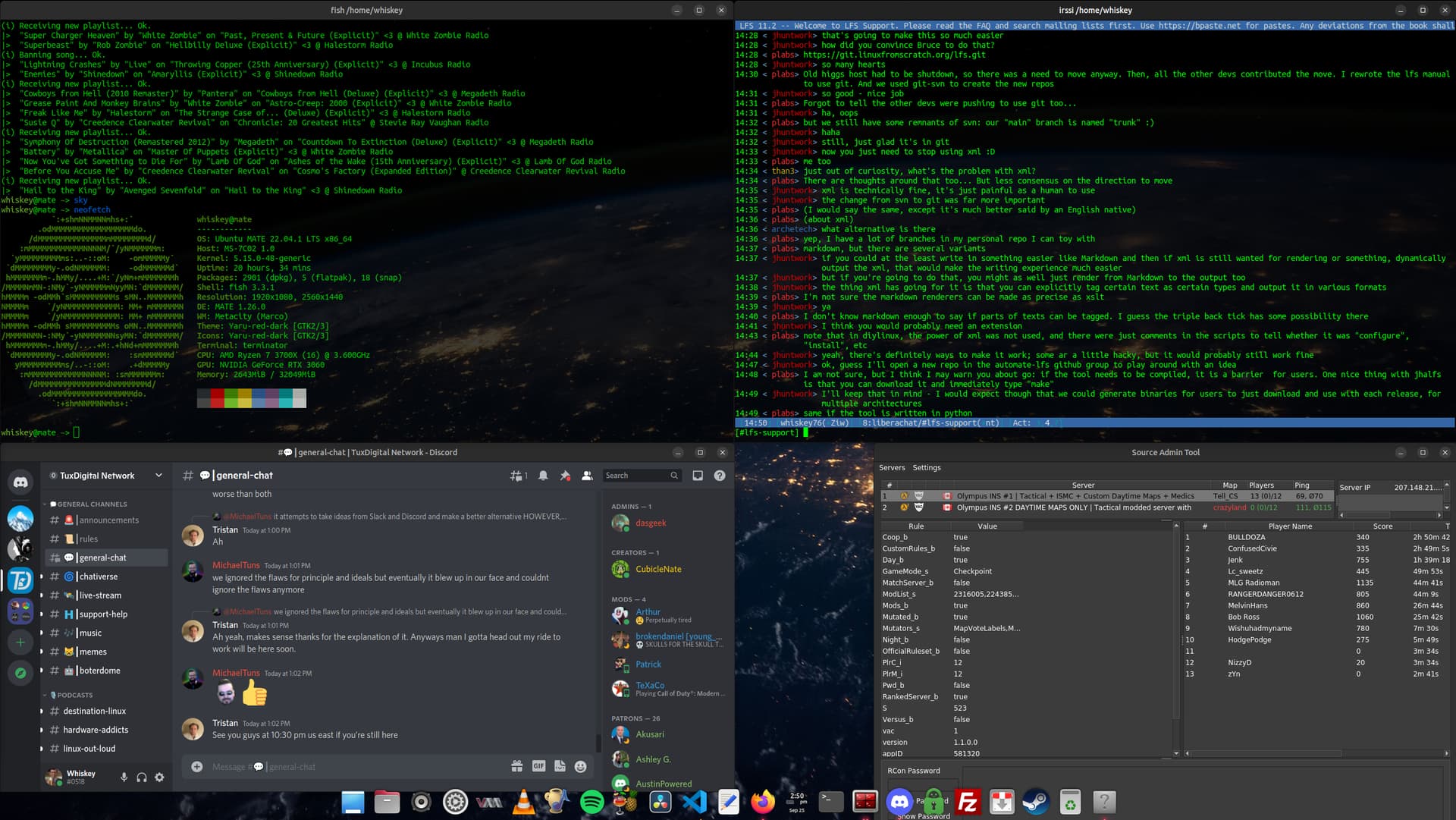This screenshot has height=820, width=1456.
Task: Toggle the member list icon in Discord
Action: pyautogui.click(x=587, y=476)
